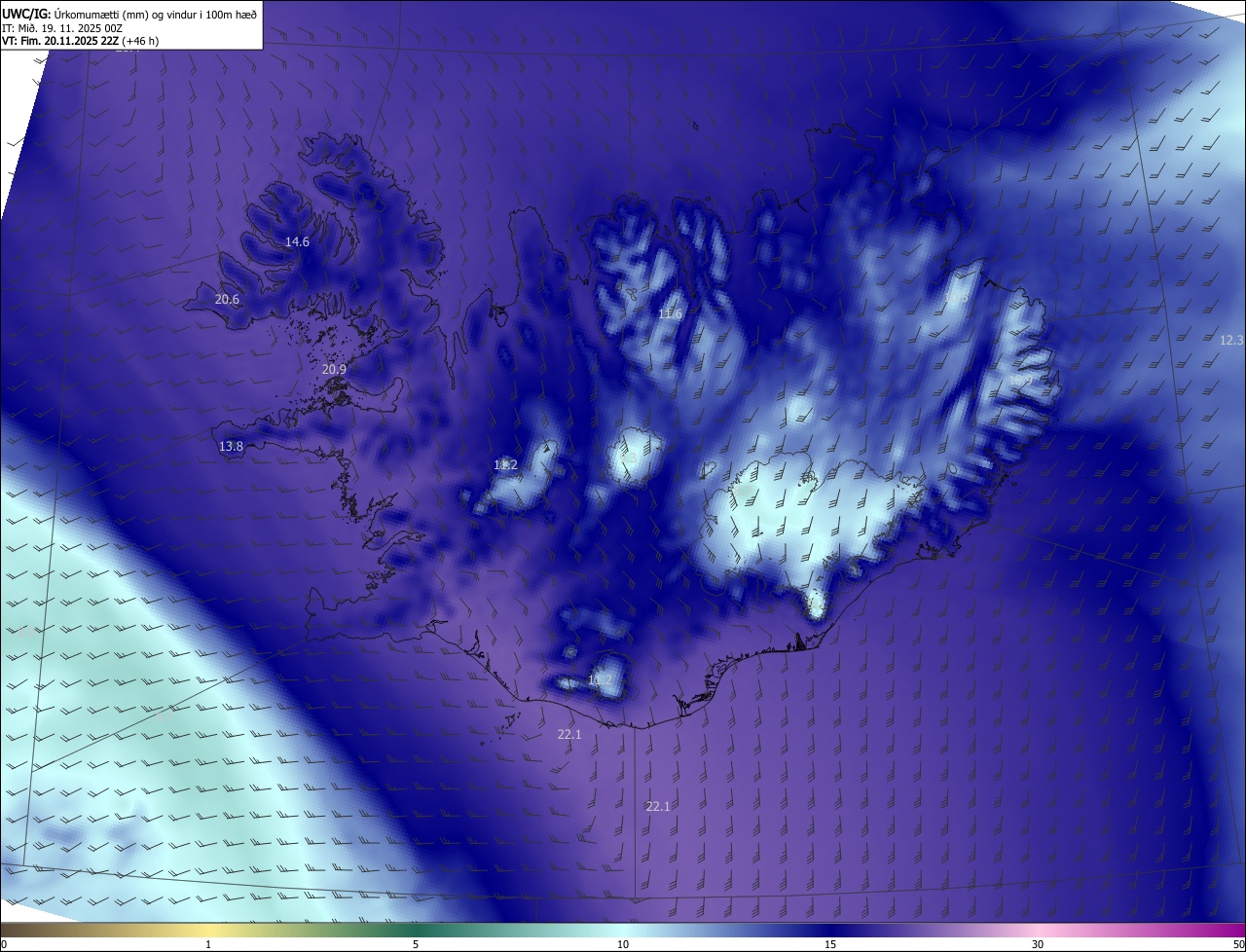Click the 14.6 value label in the Westfjords
This screenshot has width=1246, height=952.
pos(297,241)
